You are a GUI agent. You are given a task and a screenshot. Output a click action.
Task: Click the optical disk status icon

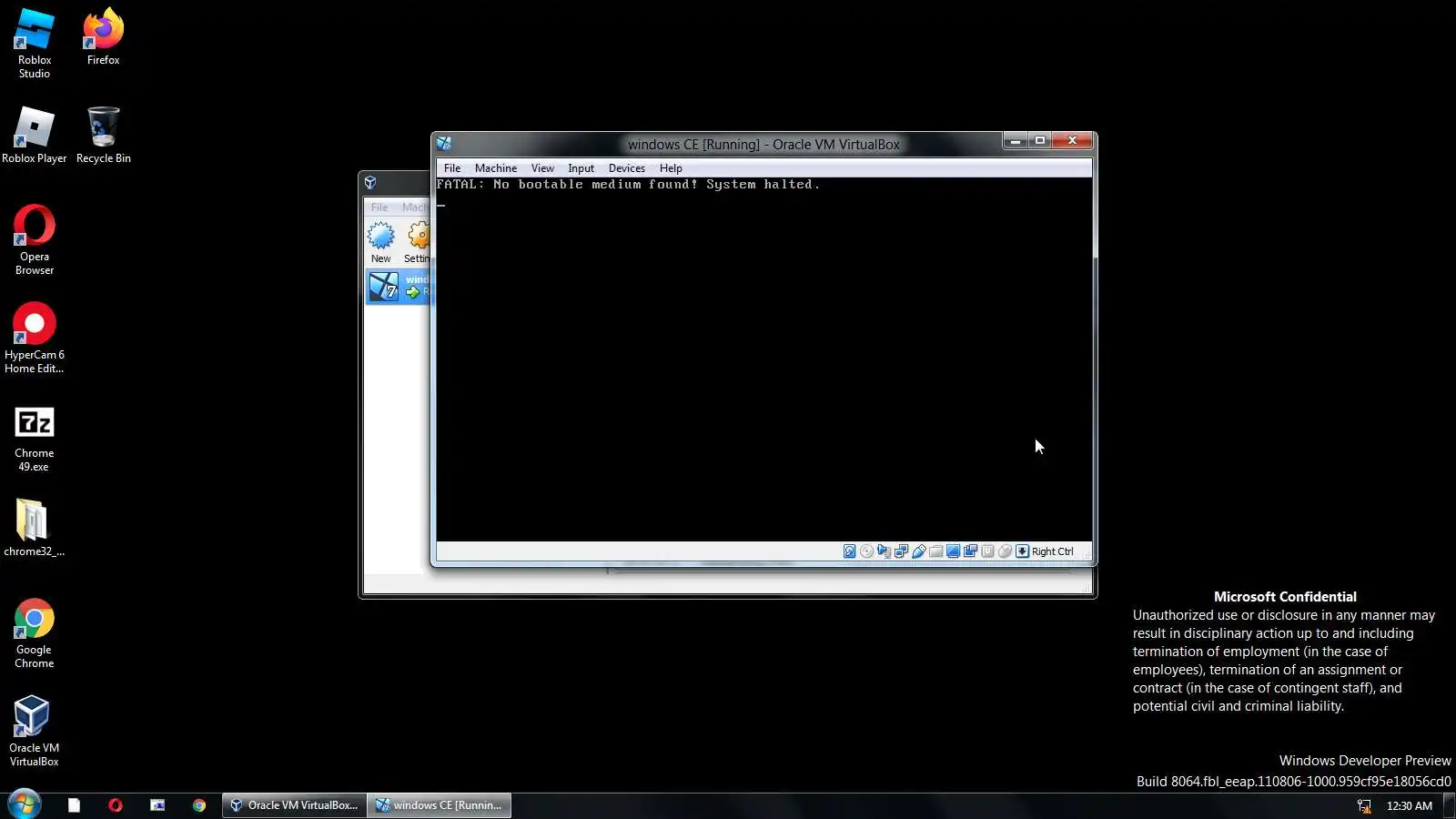coord(866,551)
